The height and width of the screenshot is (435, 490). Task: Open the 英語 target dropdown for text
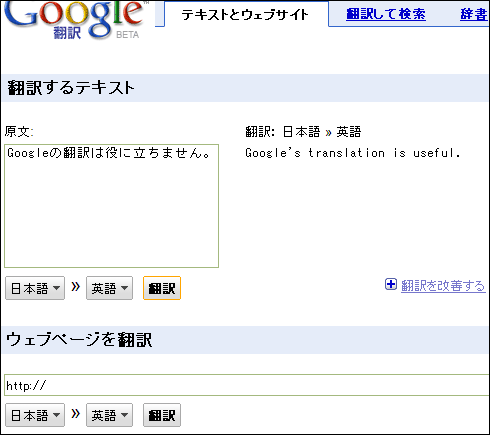(x=109, y=288)
